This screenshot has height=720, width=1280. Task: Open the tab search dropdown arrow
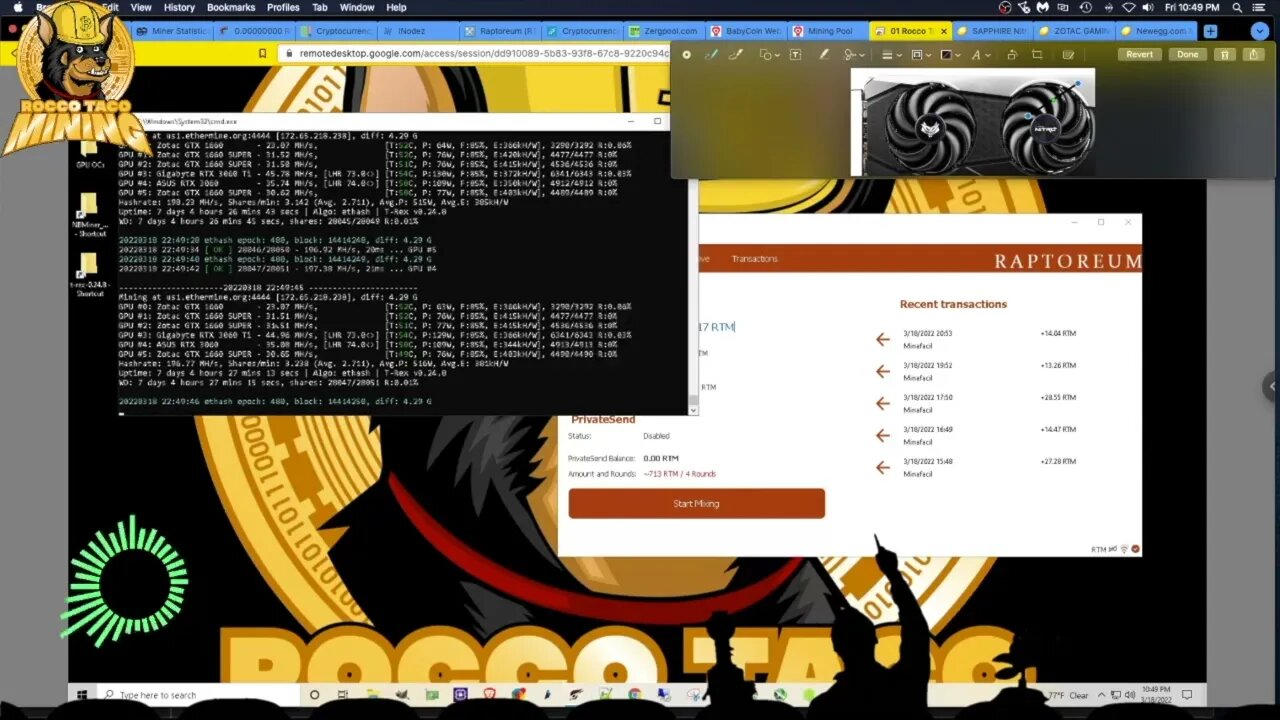(x=1258, y=31)
